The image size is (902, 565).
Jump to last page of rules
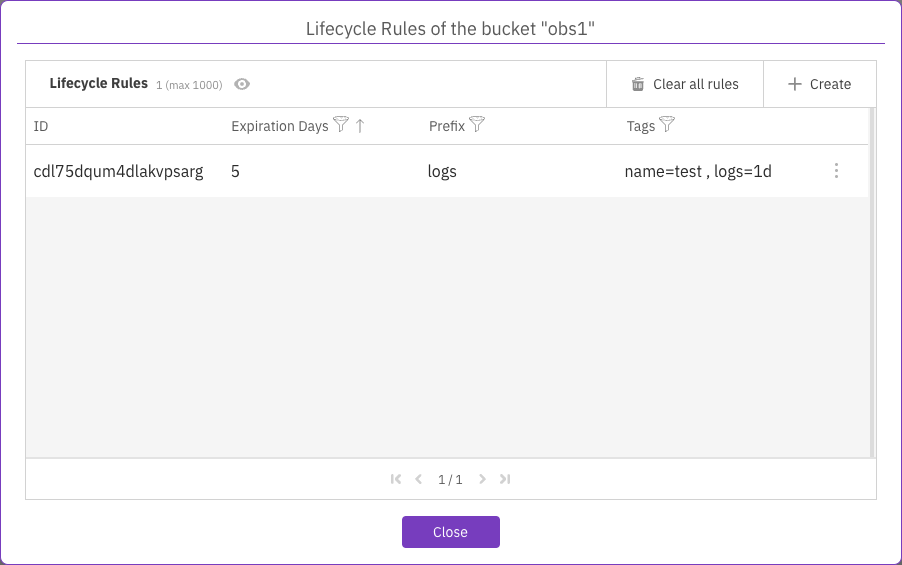click(x=505, y=479)
